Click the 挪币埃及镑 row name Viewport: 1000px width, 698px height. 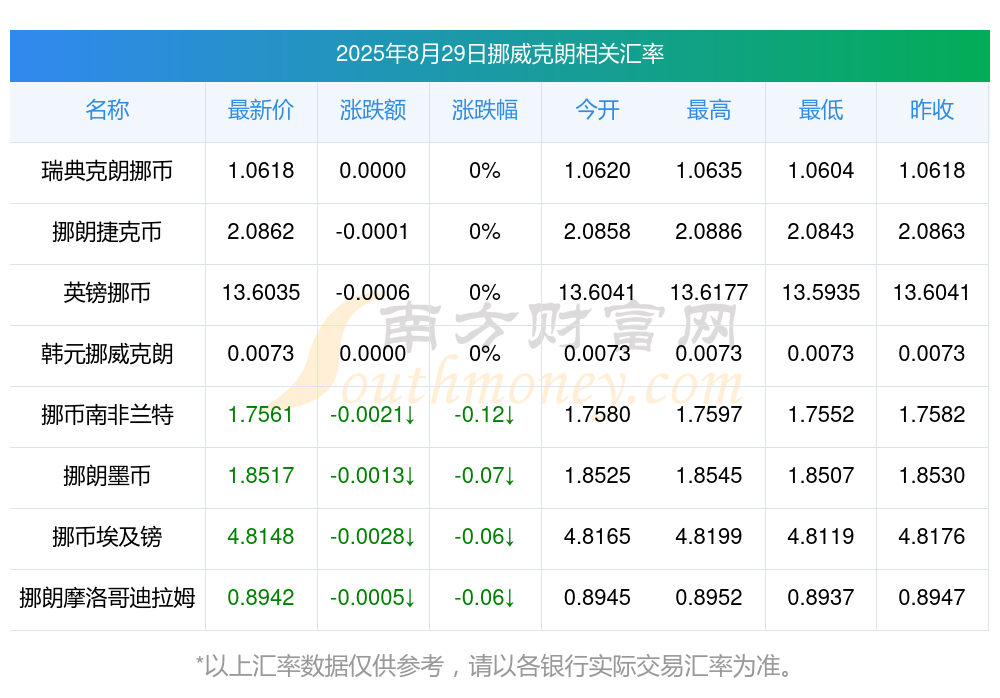107,537
